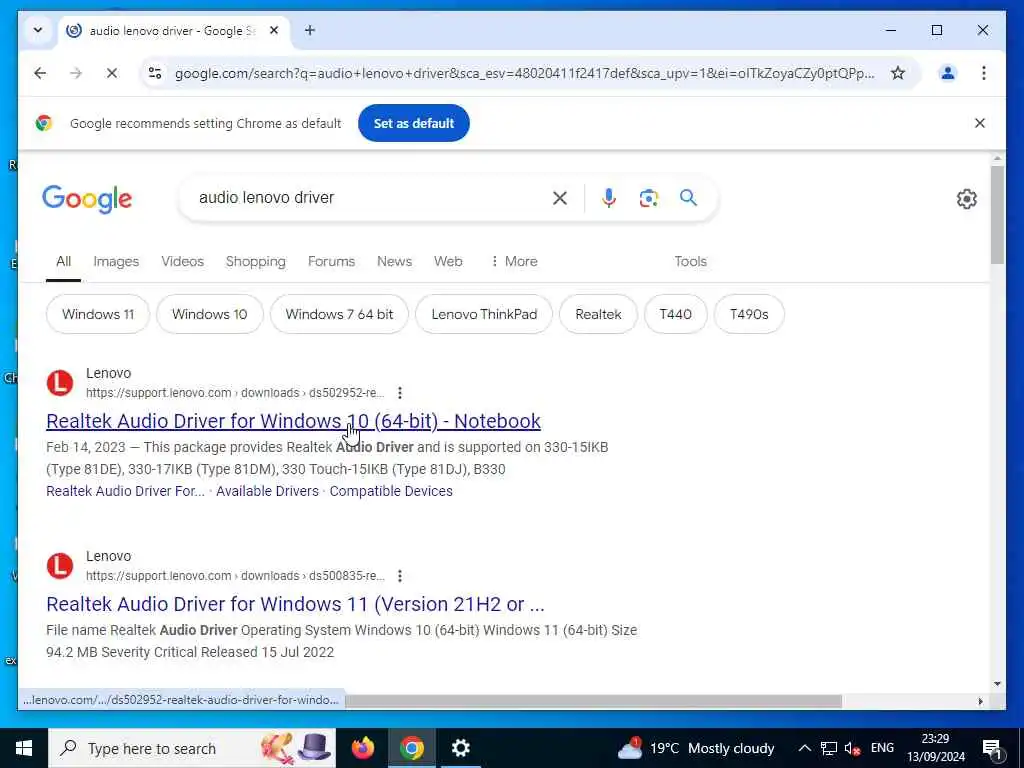1024x768 pixels.
Task: Submit search with magnifying glass icon
Action: (x=688, y=198)
